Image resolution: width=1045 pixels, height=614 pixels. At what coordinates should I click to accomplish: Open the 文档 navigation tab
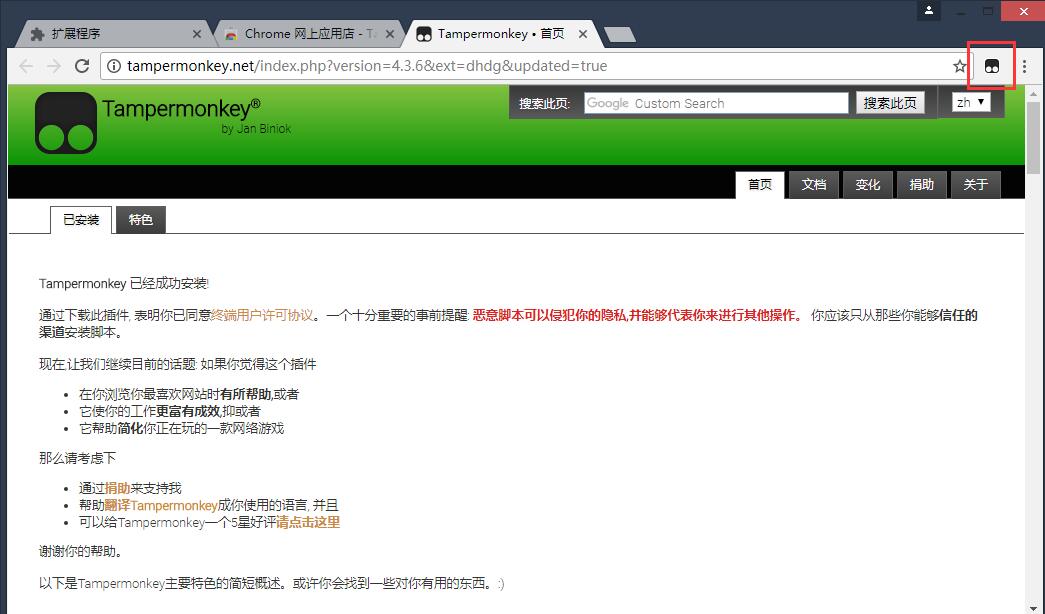[814, 185]
